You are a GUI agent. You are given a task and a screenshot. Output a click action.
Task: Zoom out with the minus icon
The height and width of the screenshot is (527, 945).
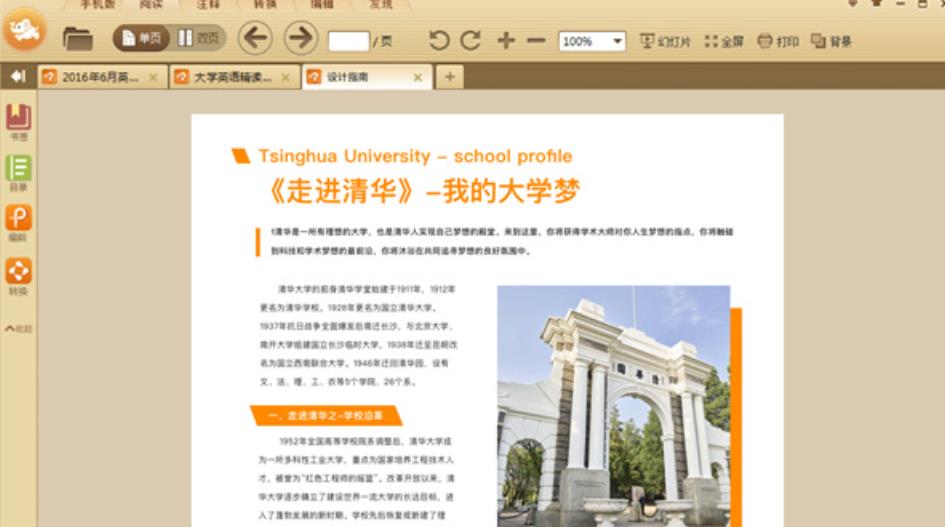(x=536, y=41)
